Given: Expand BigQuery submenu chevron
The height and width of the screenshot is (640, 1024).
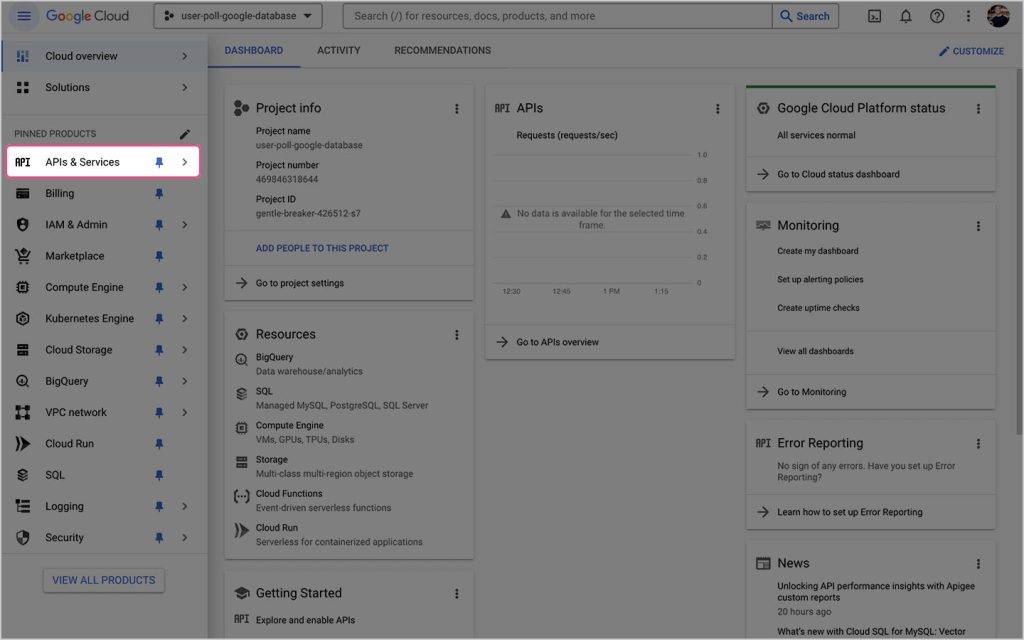Looking at the screenshot, I should tap(185, 381).
